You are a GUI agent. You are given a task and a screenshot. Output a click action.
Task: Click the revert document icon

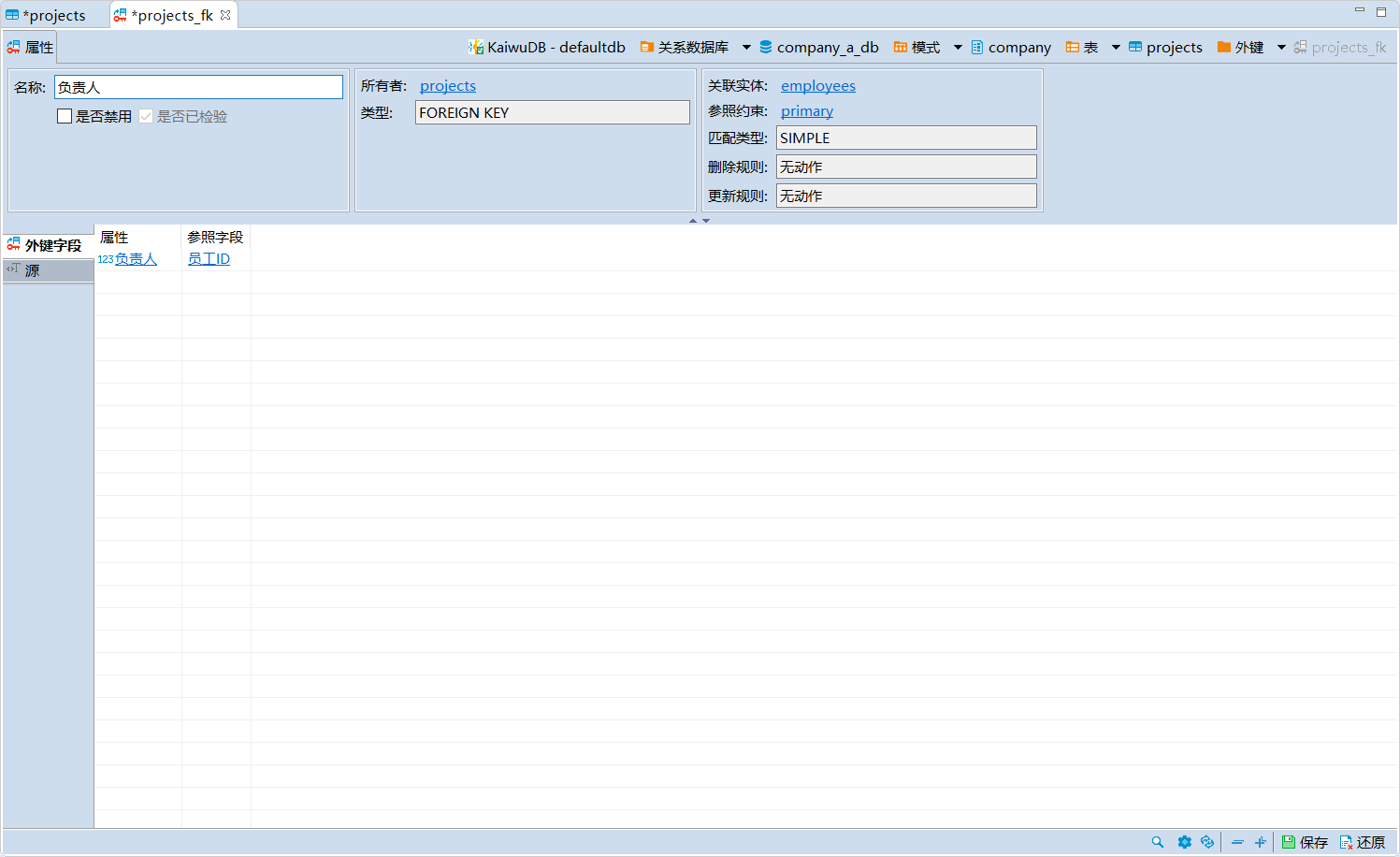(1346, 842)
